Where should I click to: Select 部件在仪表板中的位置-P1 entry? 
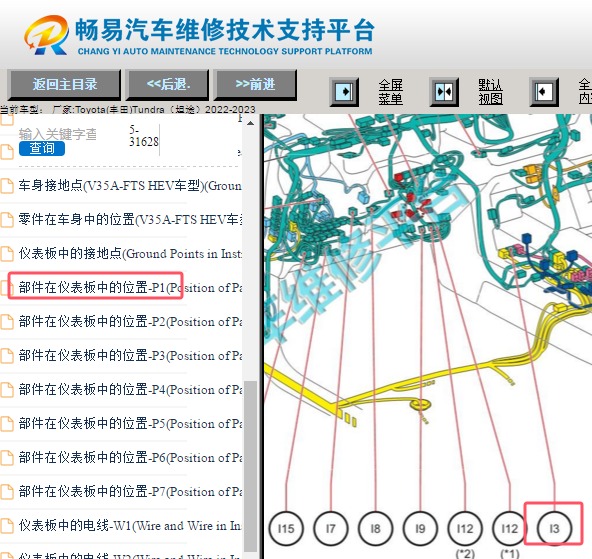point(130,288)
